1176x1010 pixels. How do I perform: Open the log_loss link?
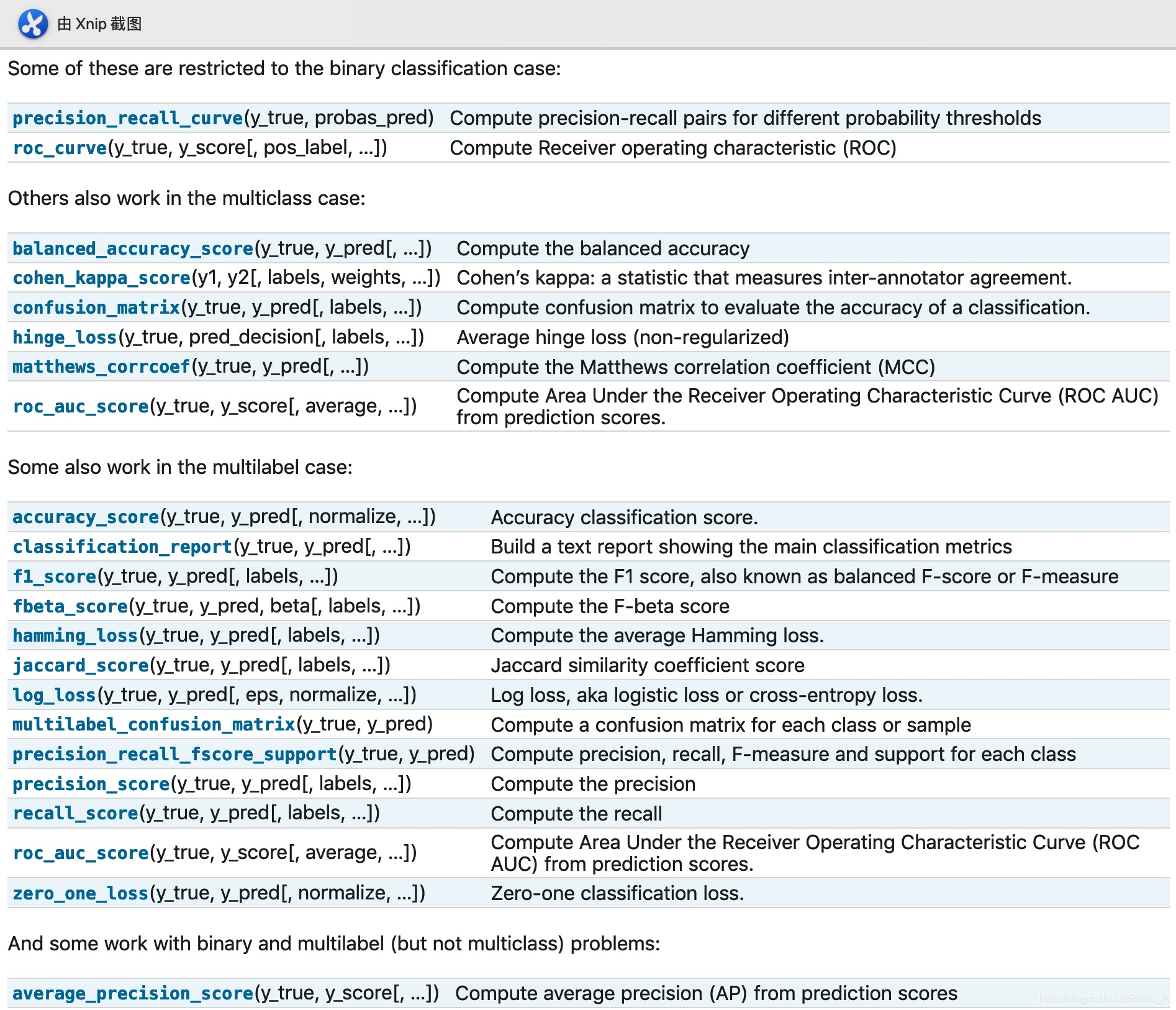click(55, 695)
